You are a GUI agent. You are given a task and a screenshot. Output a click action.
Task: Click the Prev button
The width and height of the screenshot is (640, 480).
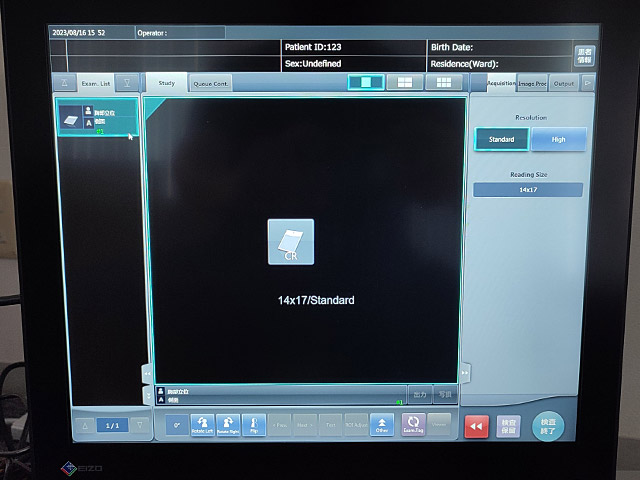[x=280, y=425]
